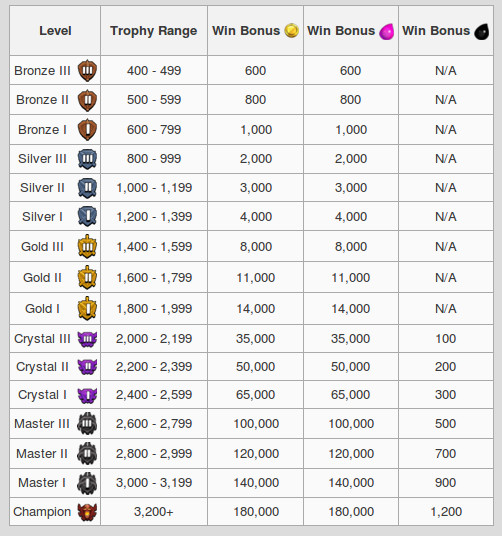Click the Gold I league badge icon
This screenshot has height=536, width=502.
[87, 308]
